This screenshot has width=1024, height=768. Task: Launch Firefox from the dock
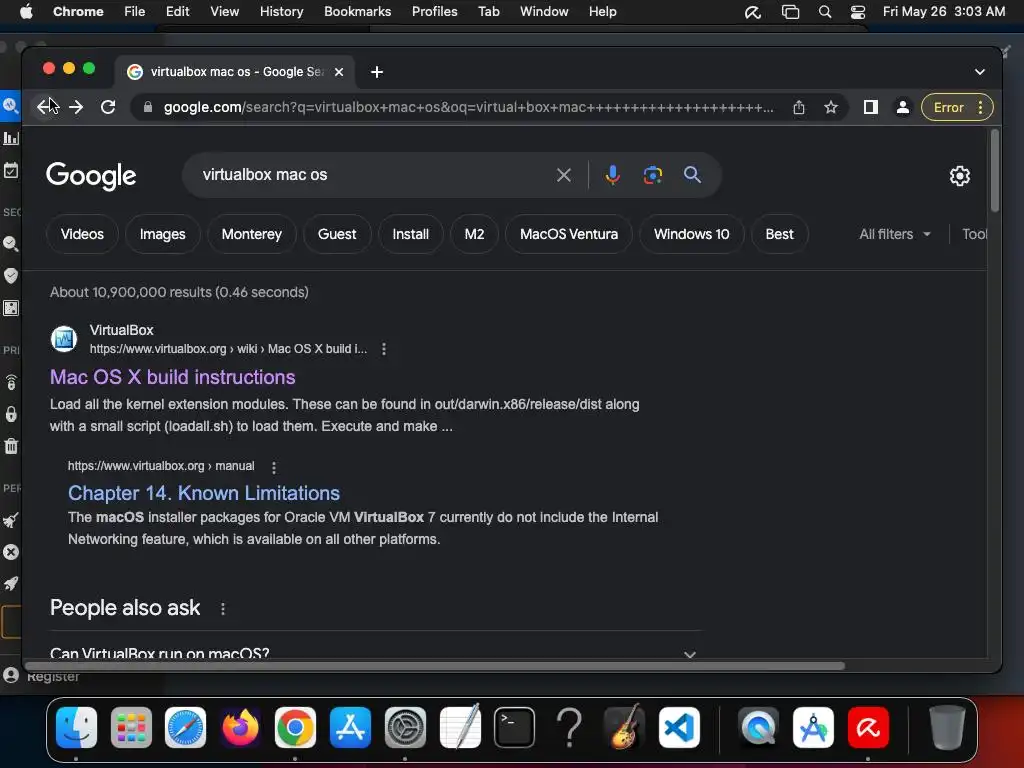[x=240, y=728]
